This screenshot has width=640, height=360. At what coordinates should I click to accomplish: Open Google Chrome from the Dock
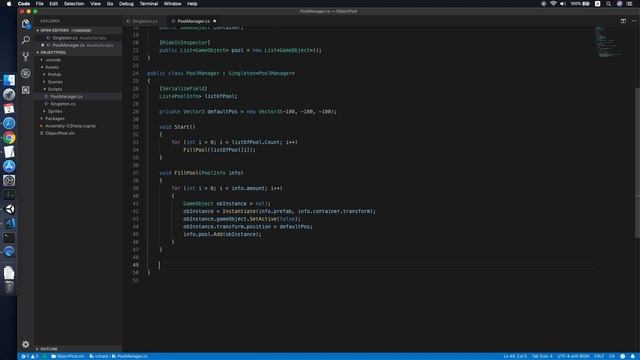point(9,138)
